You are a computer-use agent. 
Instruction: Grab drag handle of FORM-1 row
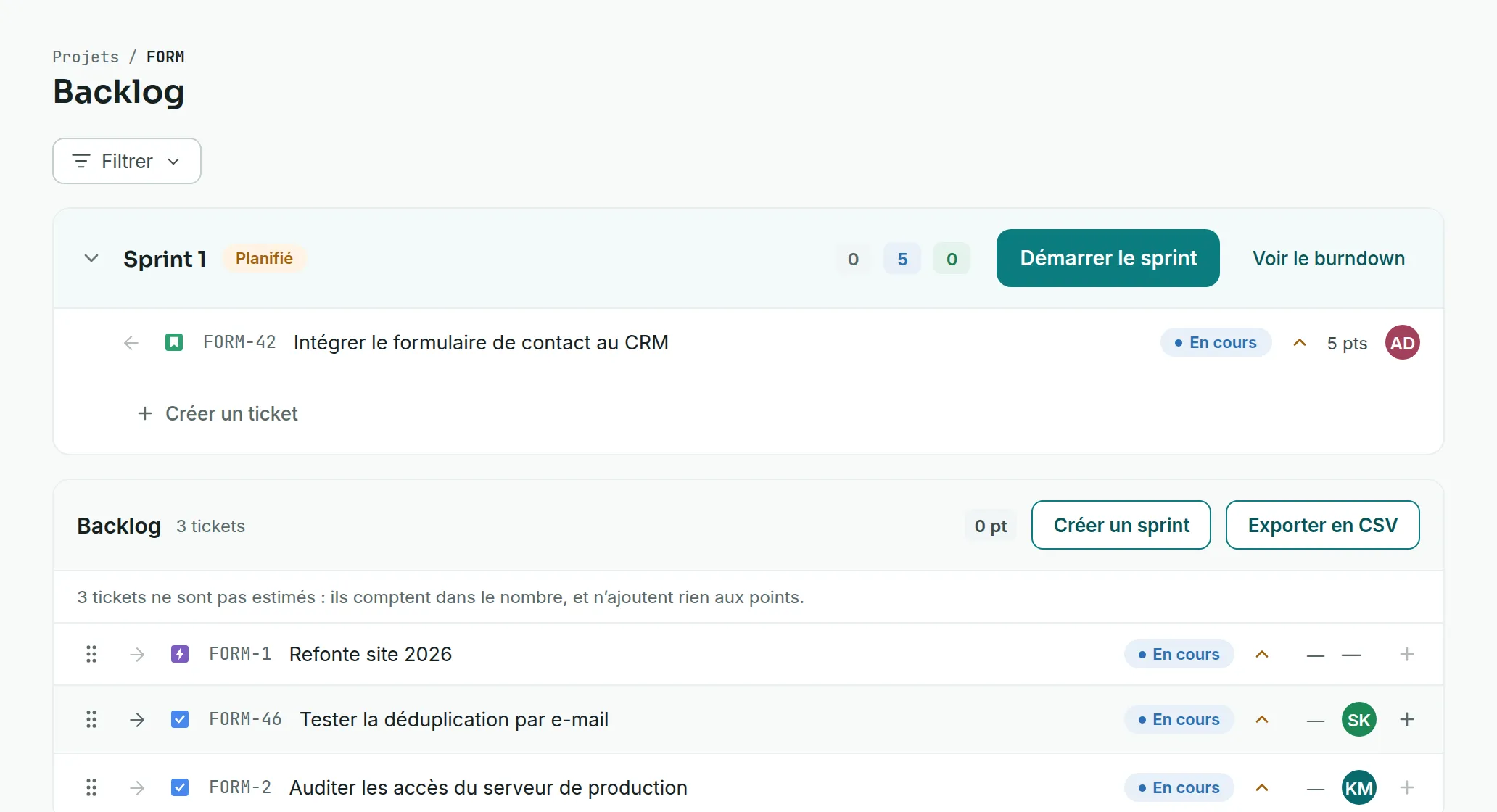pyautogui.click(x=91, y=654)
